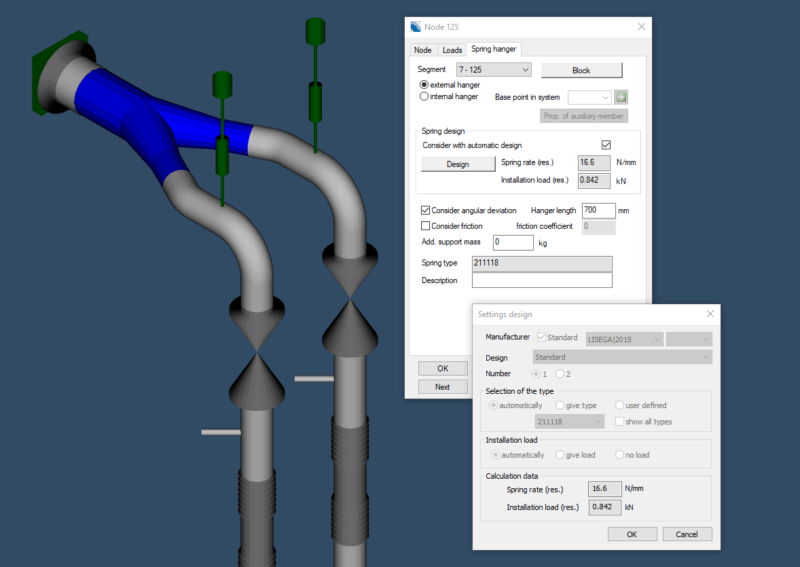Select the internal hanger radio button
Image resolution: width=800 pixels, height=567 pixels.
pyautogui.click(x=425, y=97)
